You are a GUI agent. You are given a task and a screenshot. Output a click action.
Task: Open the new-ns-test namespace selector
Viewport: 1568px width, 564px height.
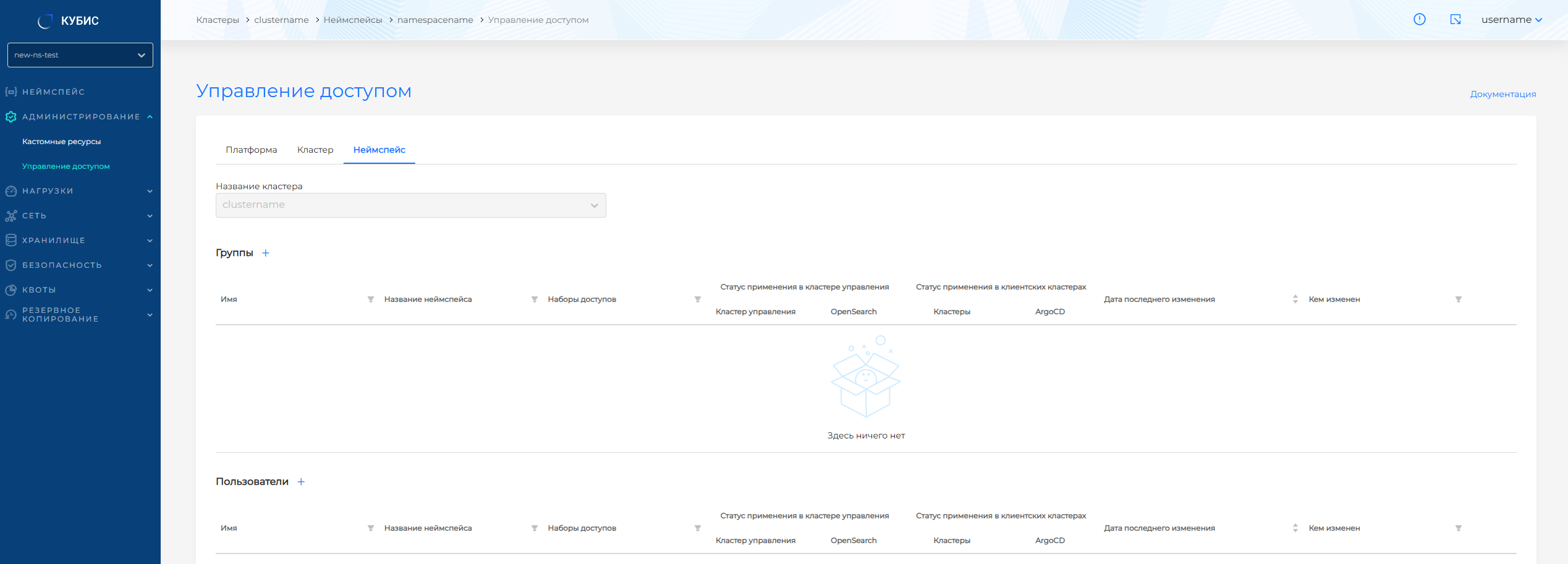tap(80, 55)
